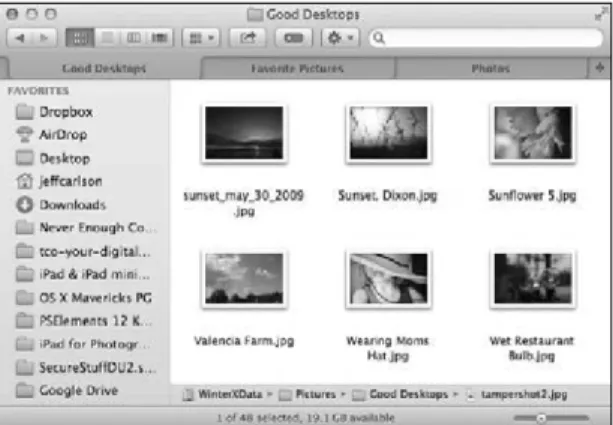Viewport: 613px width, 425px height.
Task: Click the '1 of 48 selected' status text
Action: click(305, 418)
